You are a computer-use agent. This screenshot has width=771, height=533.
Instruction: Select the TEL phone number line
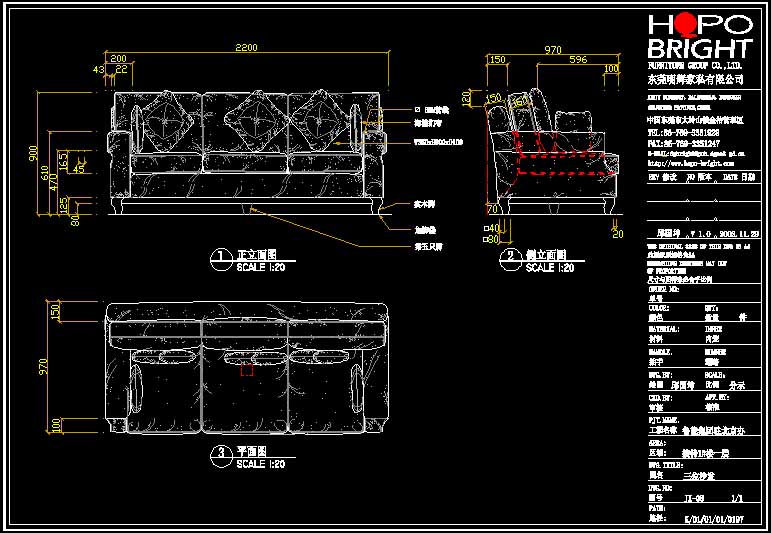coord(683,132)
